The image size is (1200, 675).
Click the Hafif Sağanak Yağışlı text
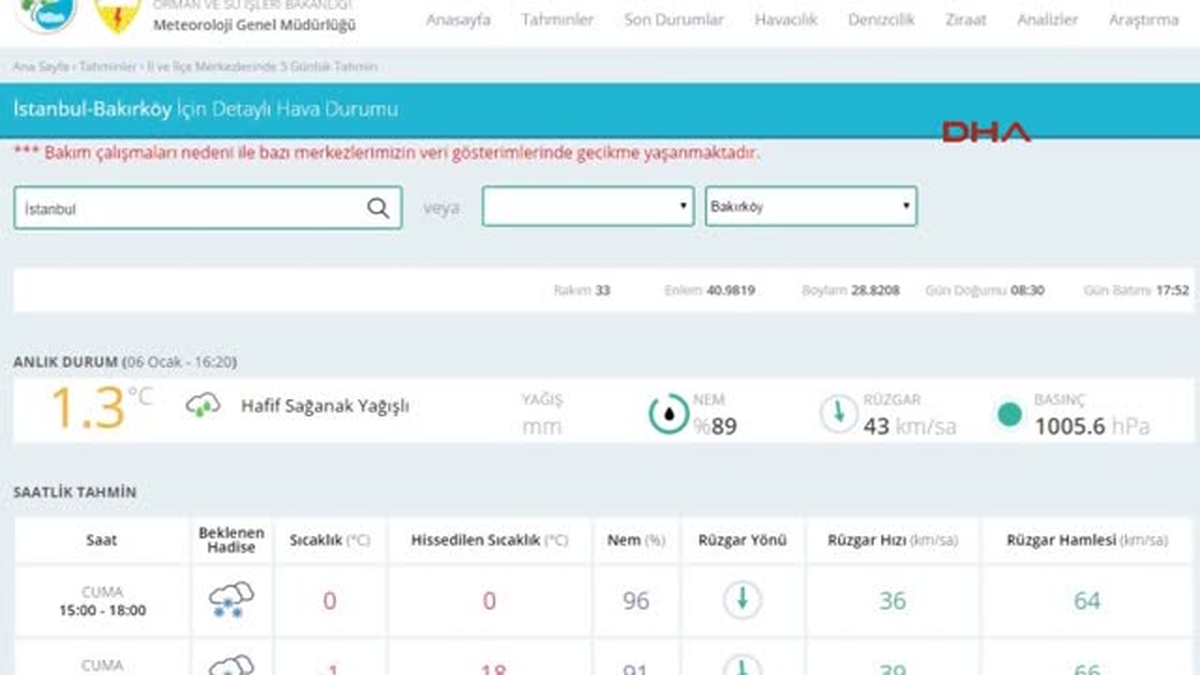(325, 406)
